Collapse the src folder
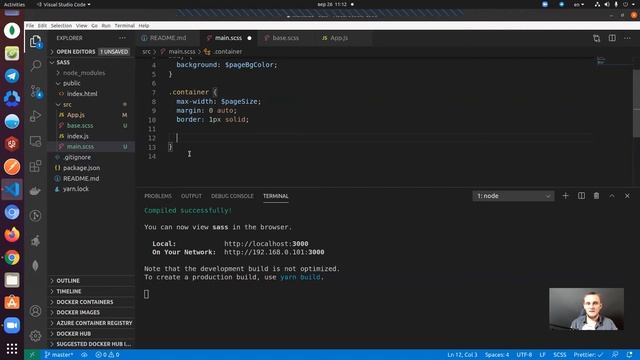This screenshot has width=640, height=360. point(92,104)
